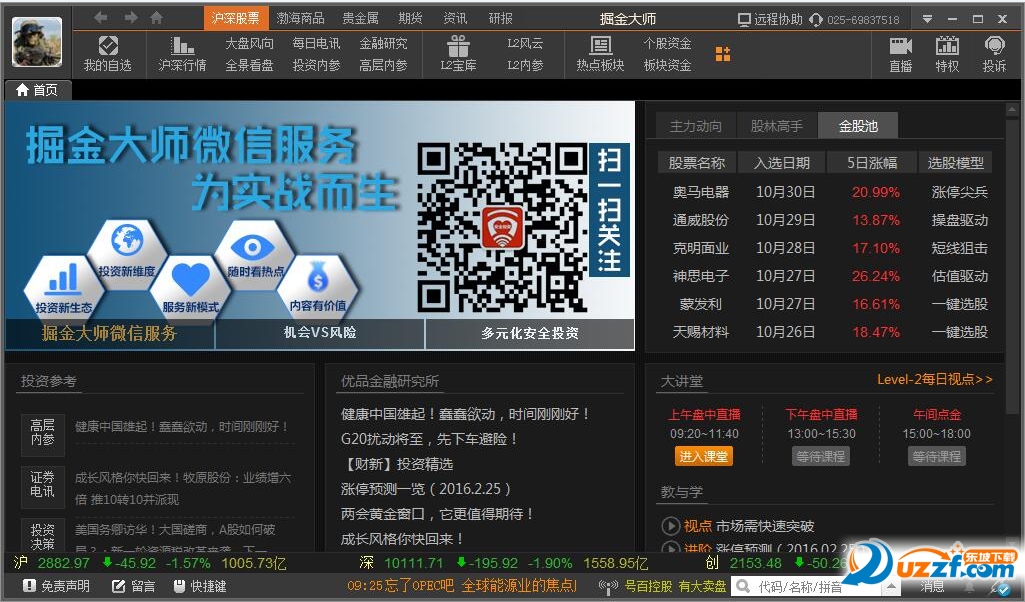This screenshot has height=602, width=1025.
Task: Open 热点板块 hot sectors icon
Action: pyautogui.click(x=600, y=45)
